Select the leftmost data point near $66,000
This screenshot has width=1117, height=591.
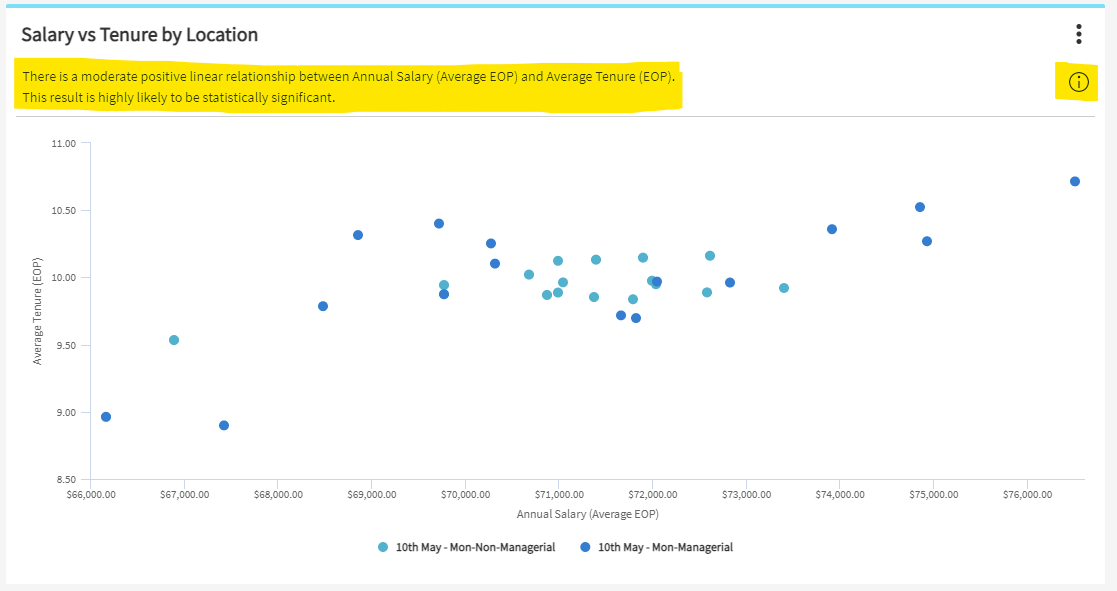point(106,417)
